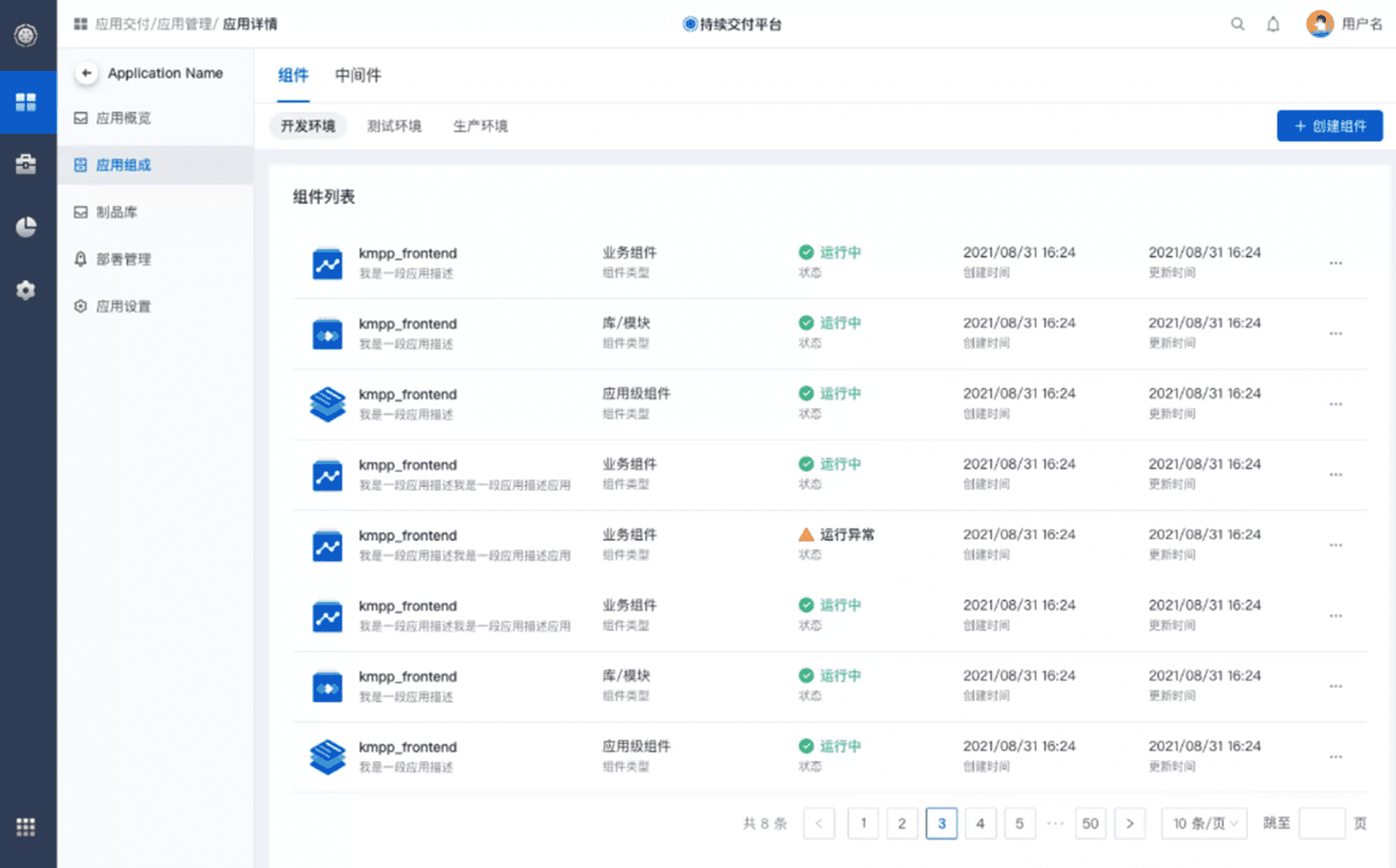This screenshot has width=1396, height=868.
Task: Select the 测试环境 environment tab
Action: [394, 126]
